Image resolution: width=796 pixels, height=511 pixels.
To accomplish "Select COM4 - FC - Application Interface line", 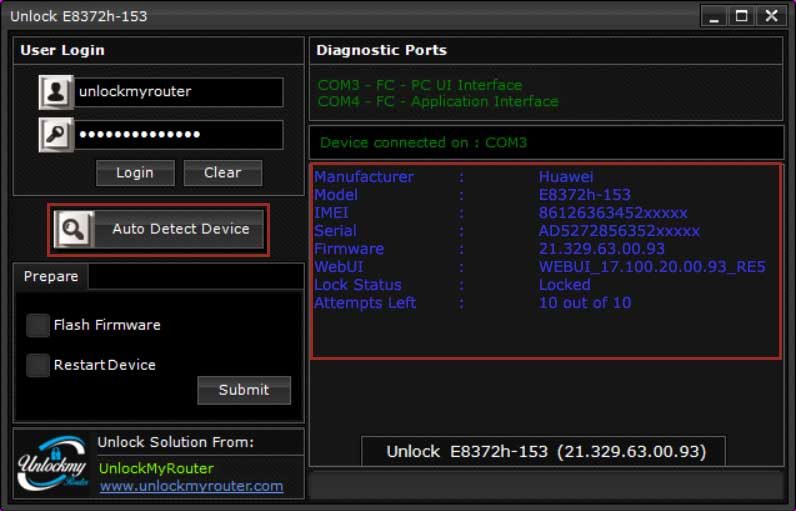I will pos(438,101).
